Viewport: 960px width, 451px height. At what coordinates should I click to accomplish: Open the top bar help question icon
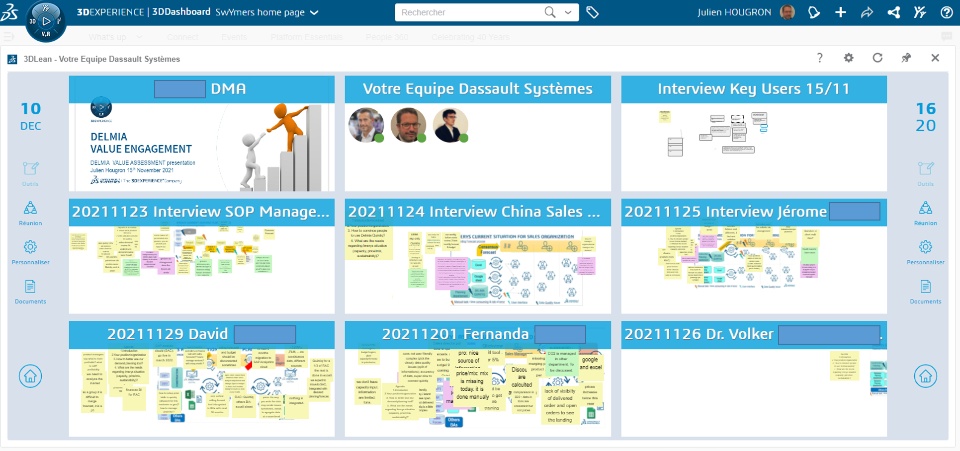(947, 12)
